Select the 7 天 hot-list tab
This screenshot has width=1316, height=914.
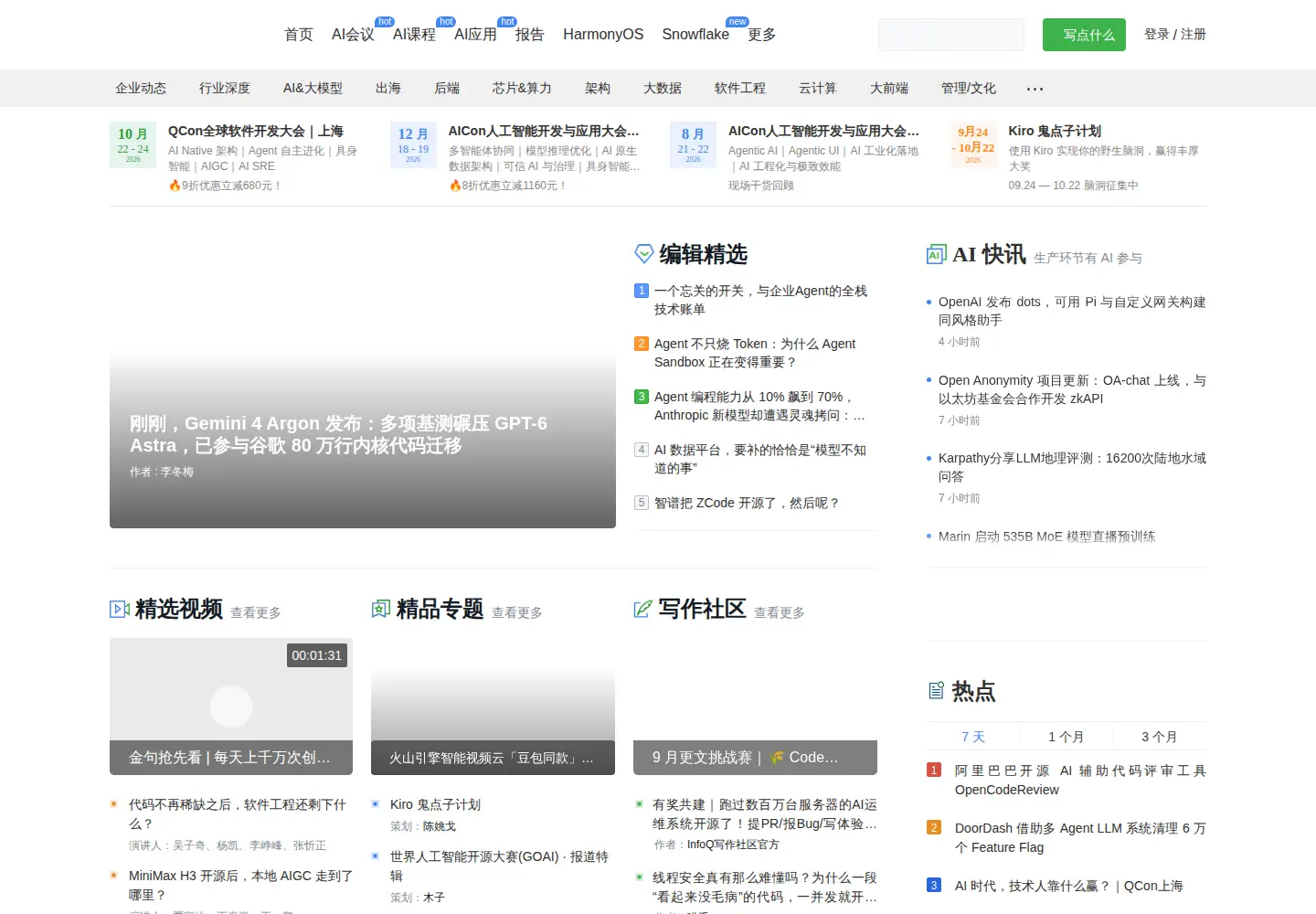(x=973, y=737)
